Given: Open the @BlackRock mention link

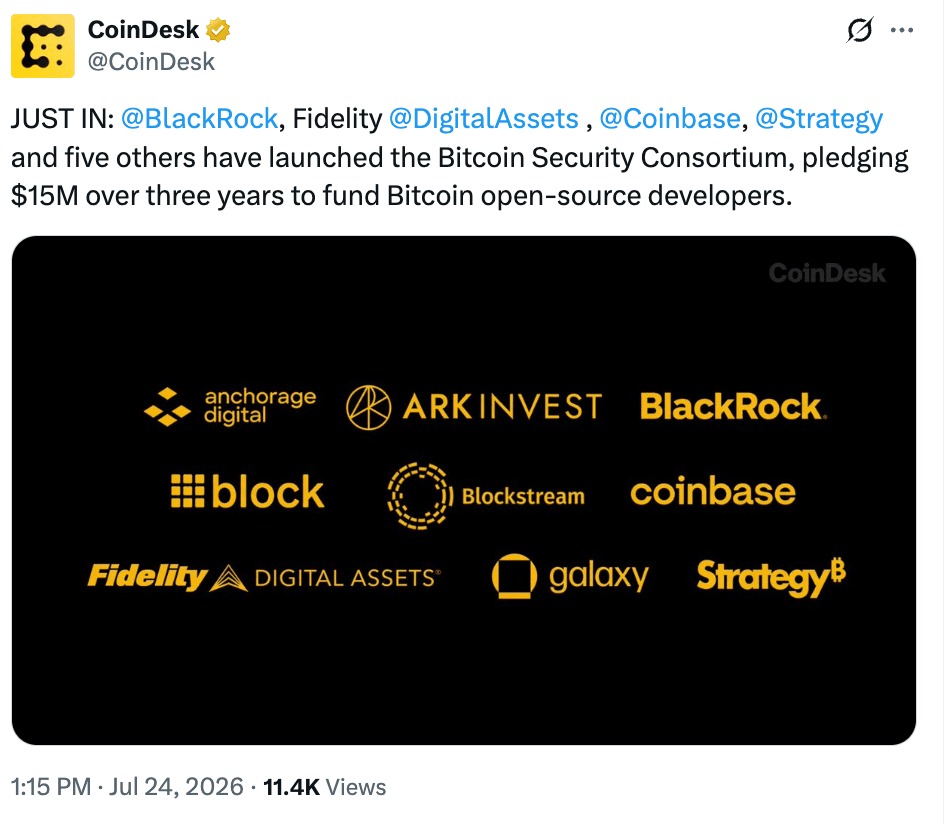Looking at the screenshot, I should [x=199, y=119].
